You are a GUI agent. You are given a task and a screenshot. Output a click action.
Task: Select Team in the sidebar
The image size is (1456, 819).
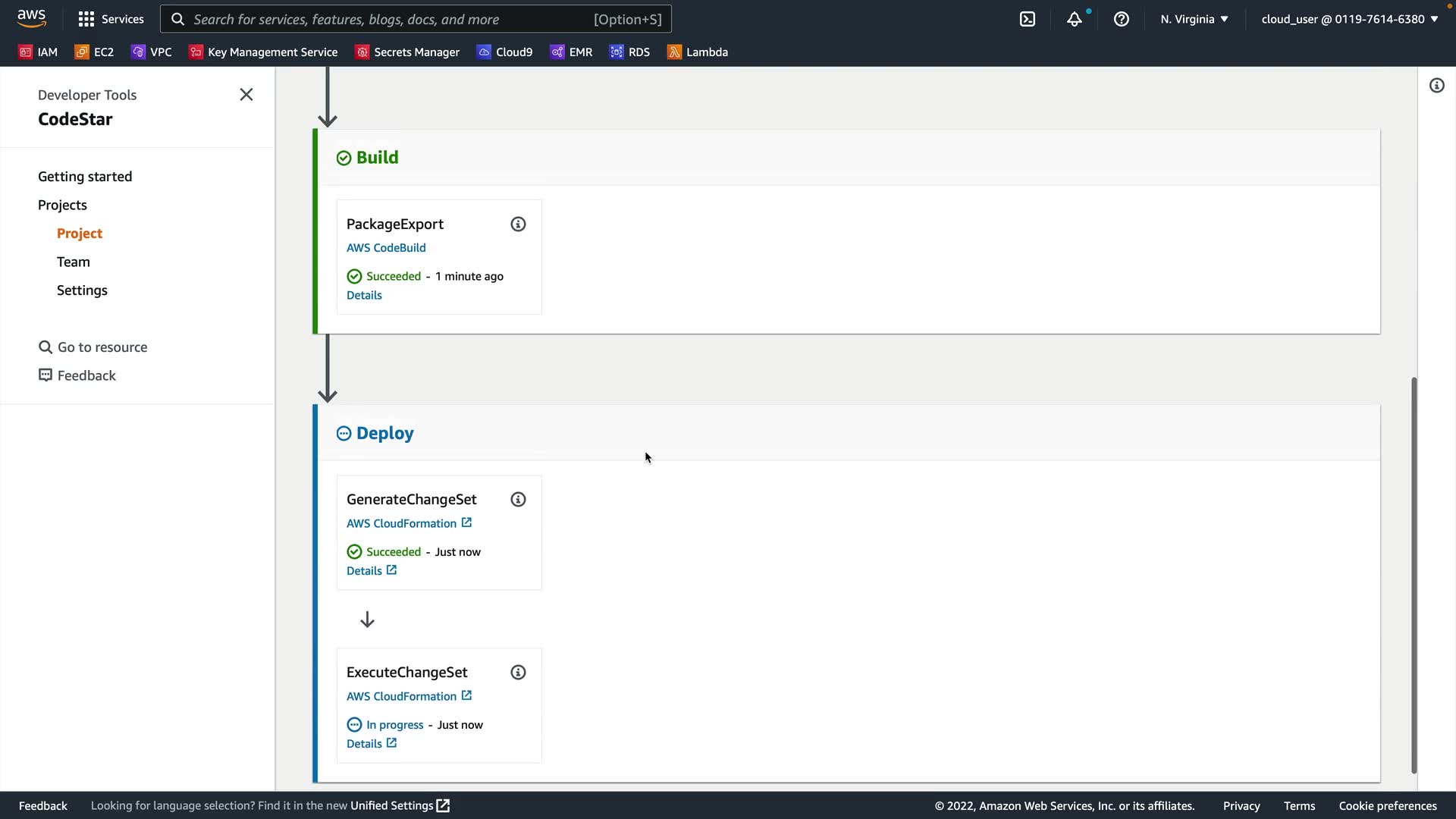[74, 262]
